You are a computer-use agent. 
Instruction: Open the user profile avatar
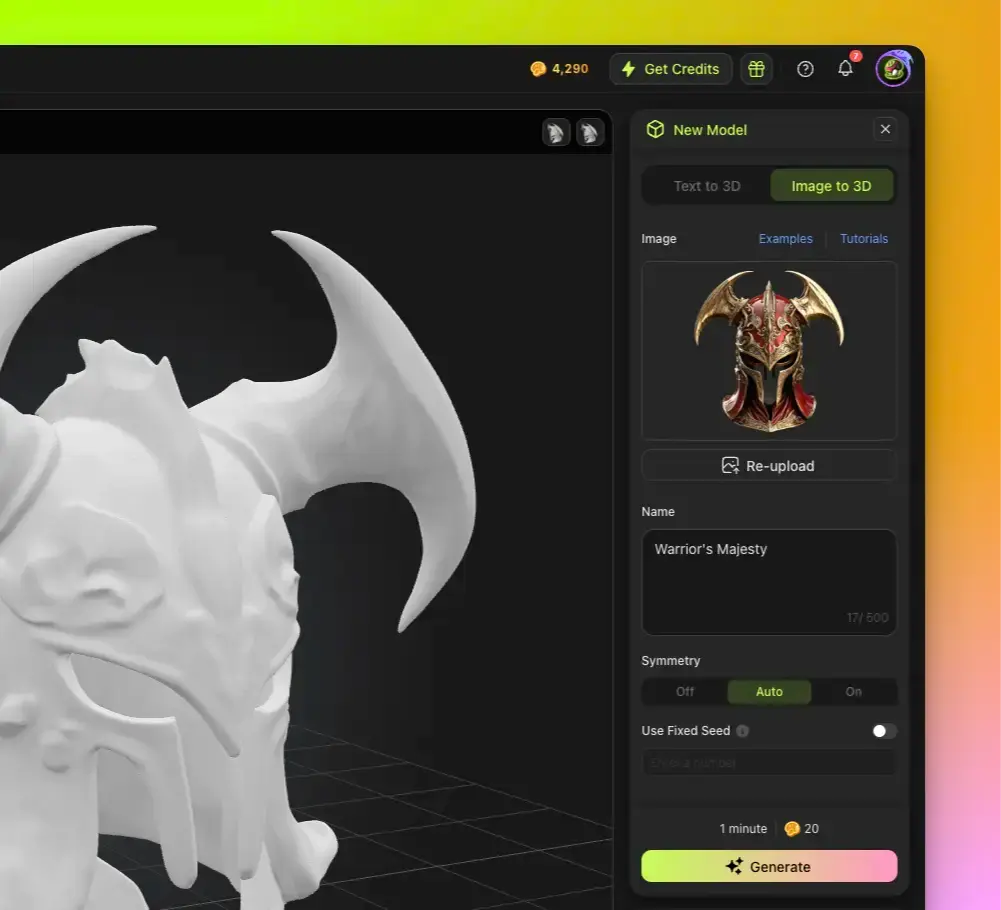pyautogui.click(x=893, y=69)
